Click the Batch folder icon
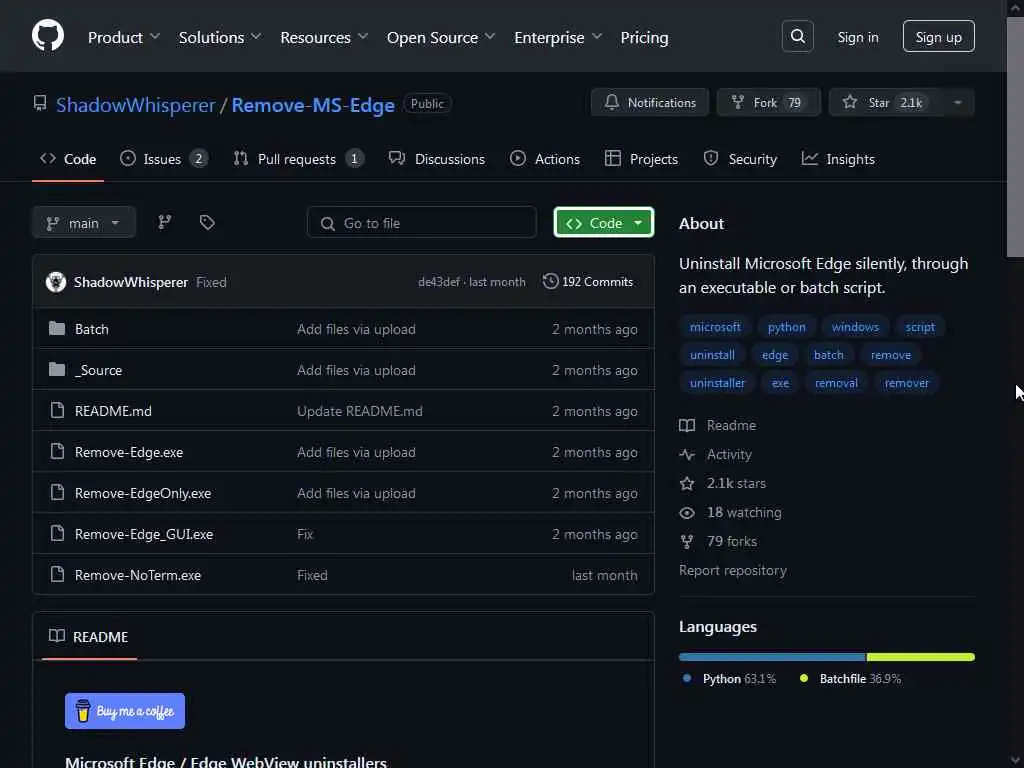The height and width of the screenshot is (768, 1024). tap(57, 328)
